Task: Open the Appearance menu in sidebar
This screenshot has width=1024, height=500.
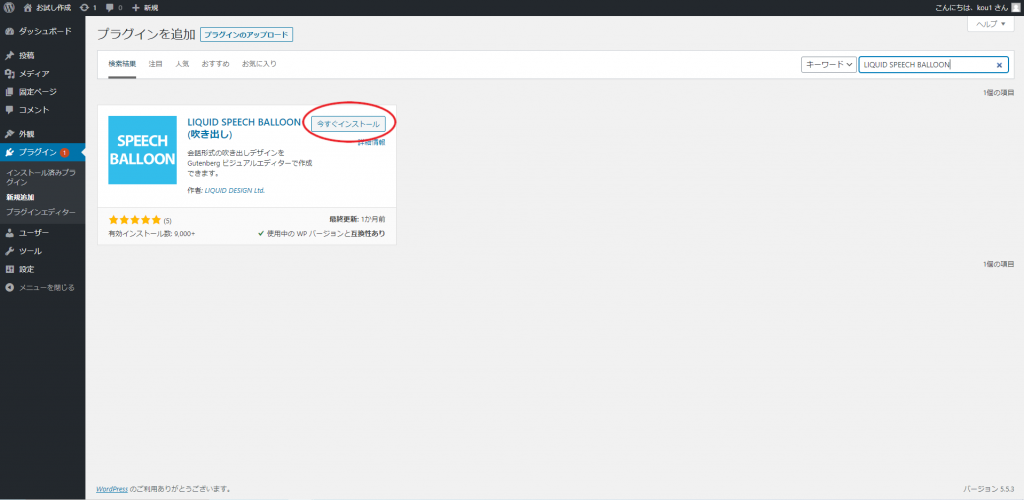Action: click(x=26, y=133)
